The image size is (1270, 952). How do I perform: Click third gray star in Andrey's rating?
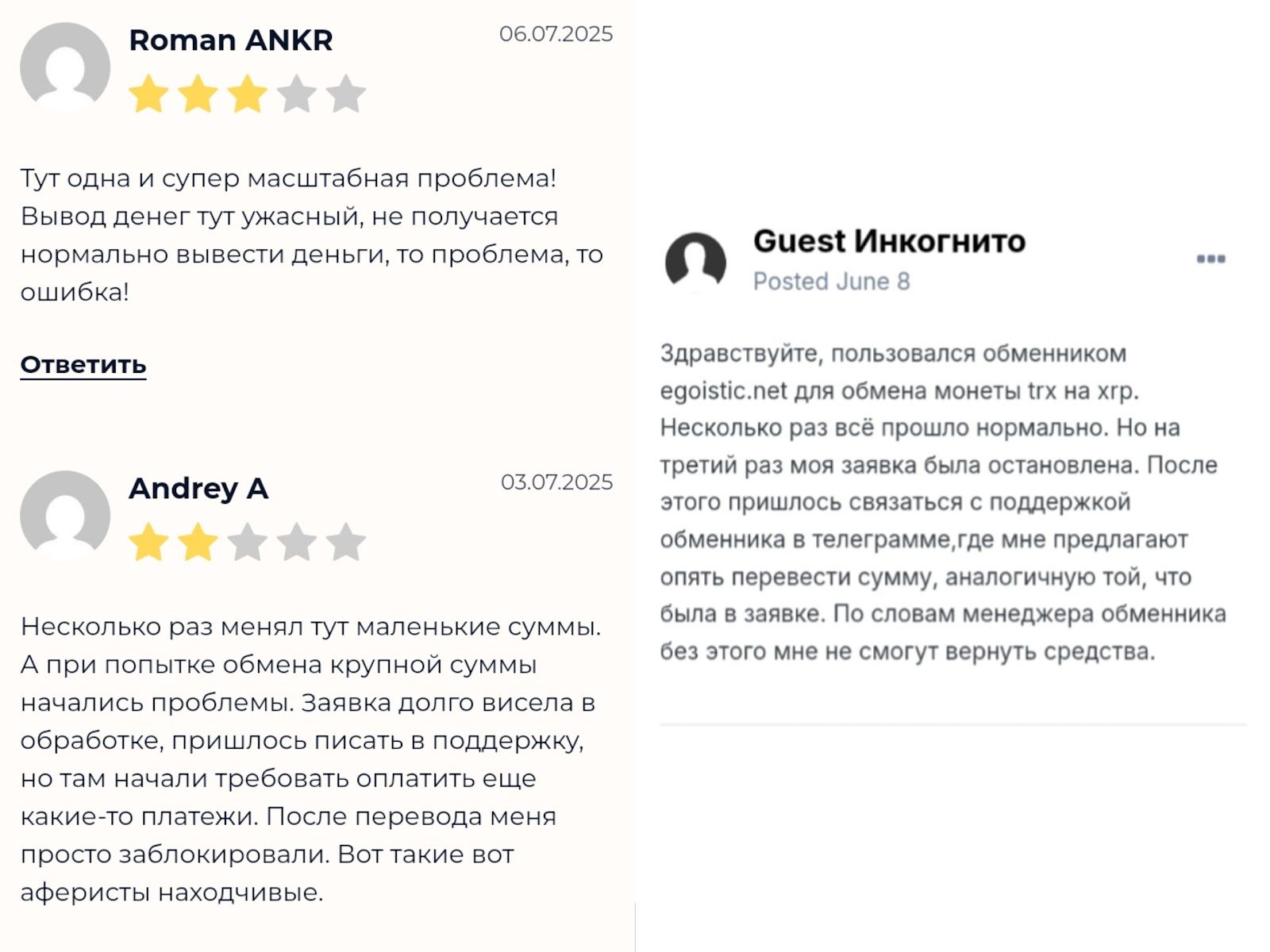[247, 543]
